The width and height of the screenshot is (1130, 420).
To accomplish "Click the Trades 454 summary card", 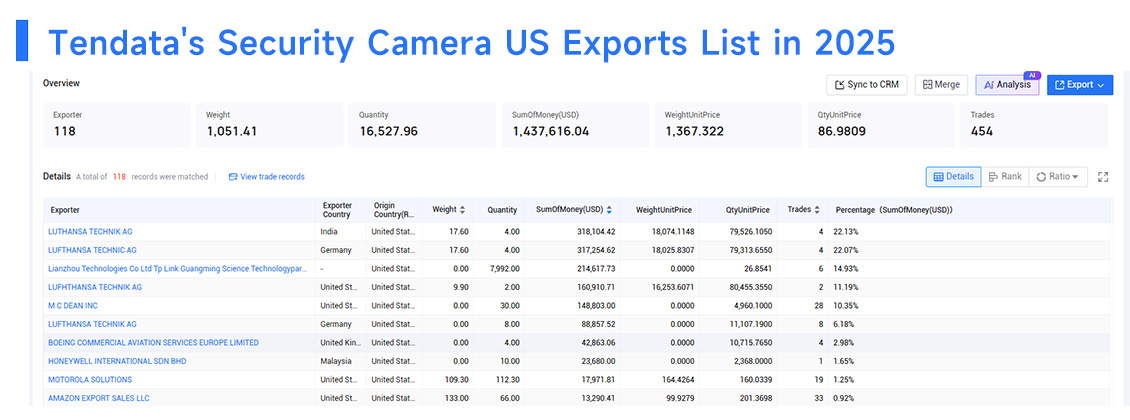I will pyautogui.click(x=1034, y=125).
